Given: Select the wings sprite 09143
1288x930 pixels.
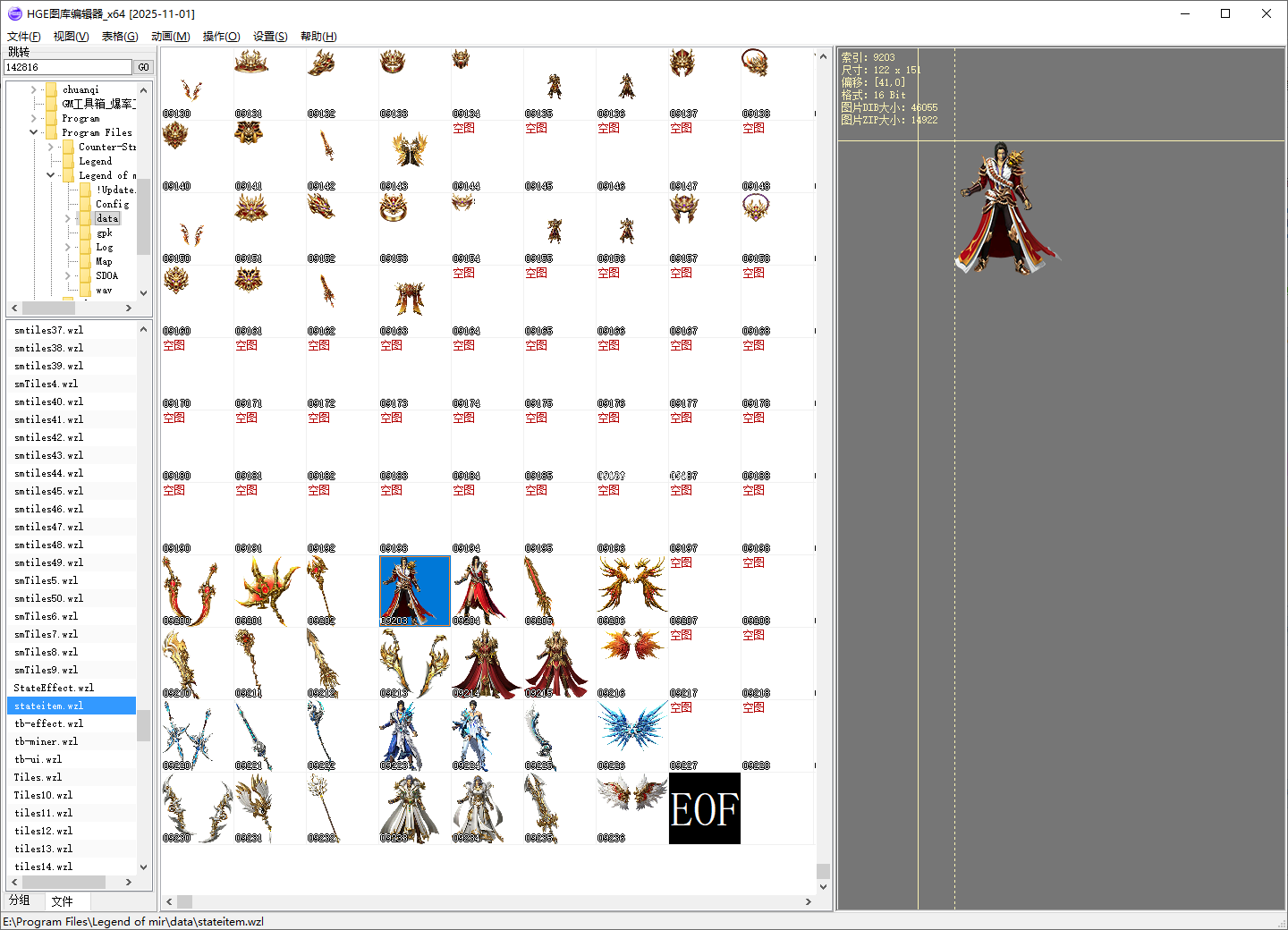Looking at the screenshot, I should [414, 156].
